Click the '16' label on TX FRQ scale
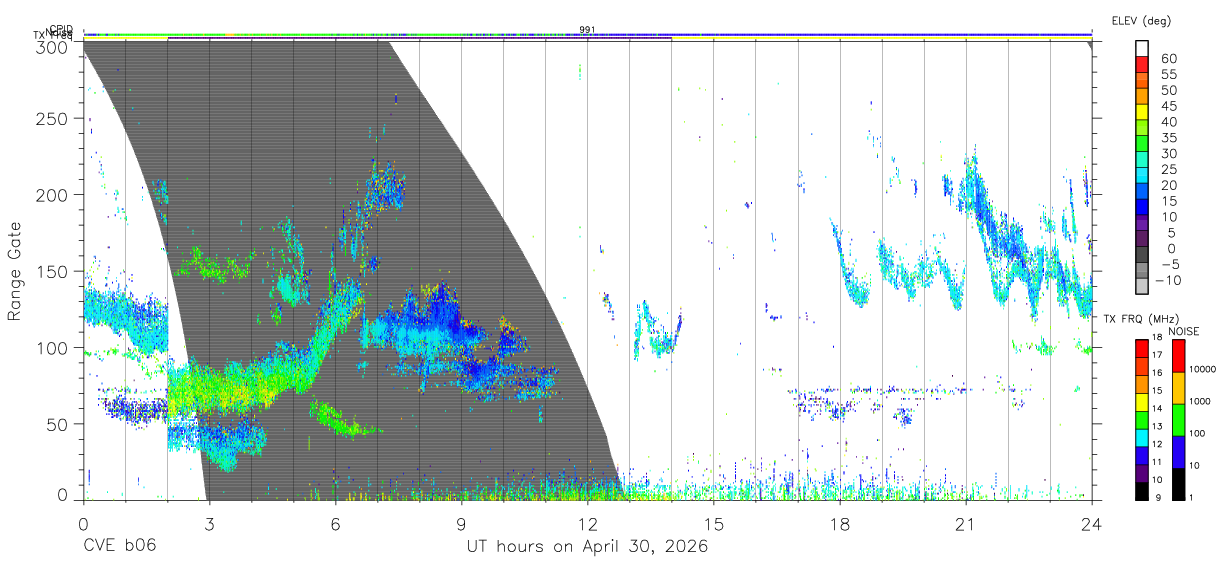This screenshot has height=567, width=1228. tap(1156, 371)
